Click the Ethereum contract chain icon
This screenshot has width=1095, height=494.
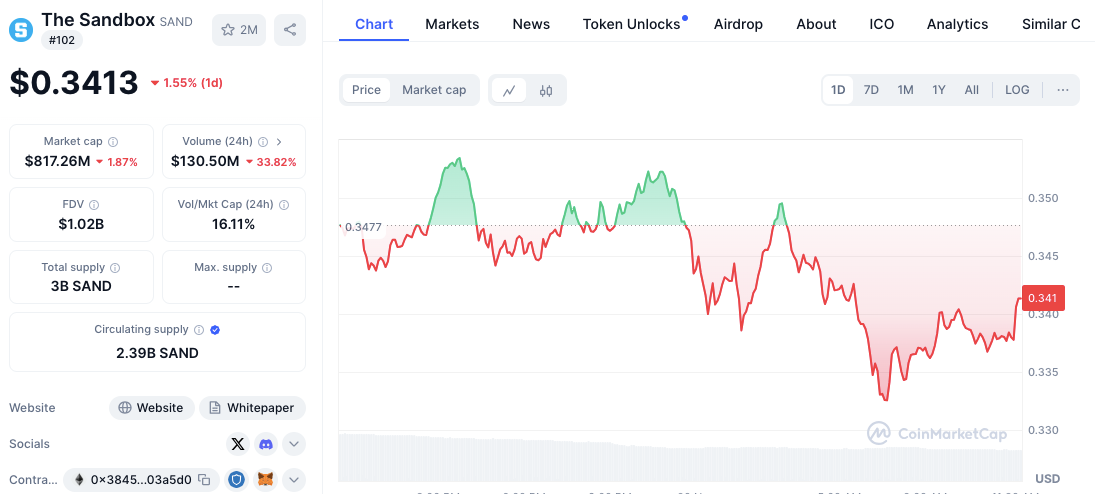[x=79, y=480]
